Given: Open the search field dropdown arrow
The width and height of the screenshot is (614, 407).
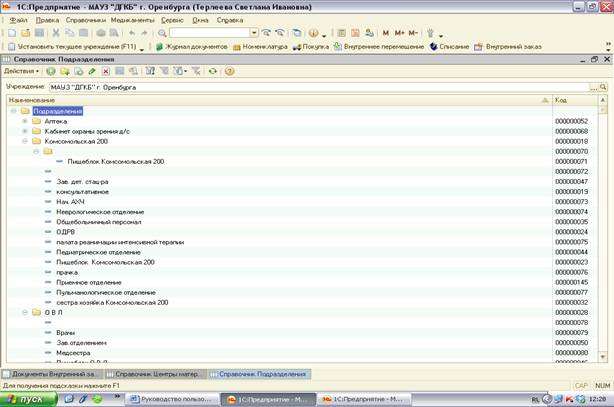Looking at the screenshot, I should point(254,33).
